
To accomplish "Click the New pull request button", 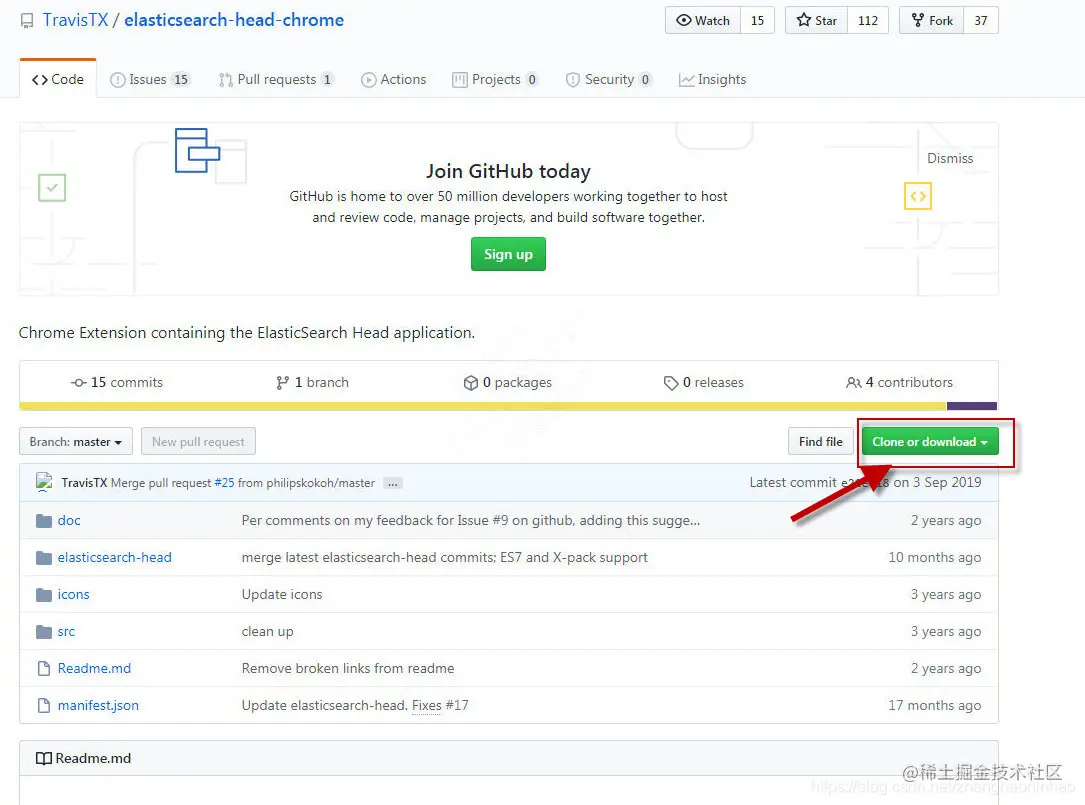I will click(199, 442).
